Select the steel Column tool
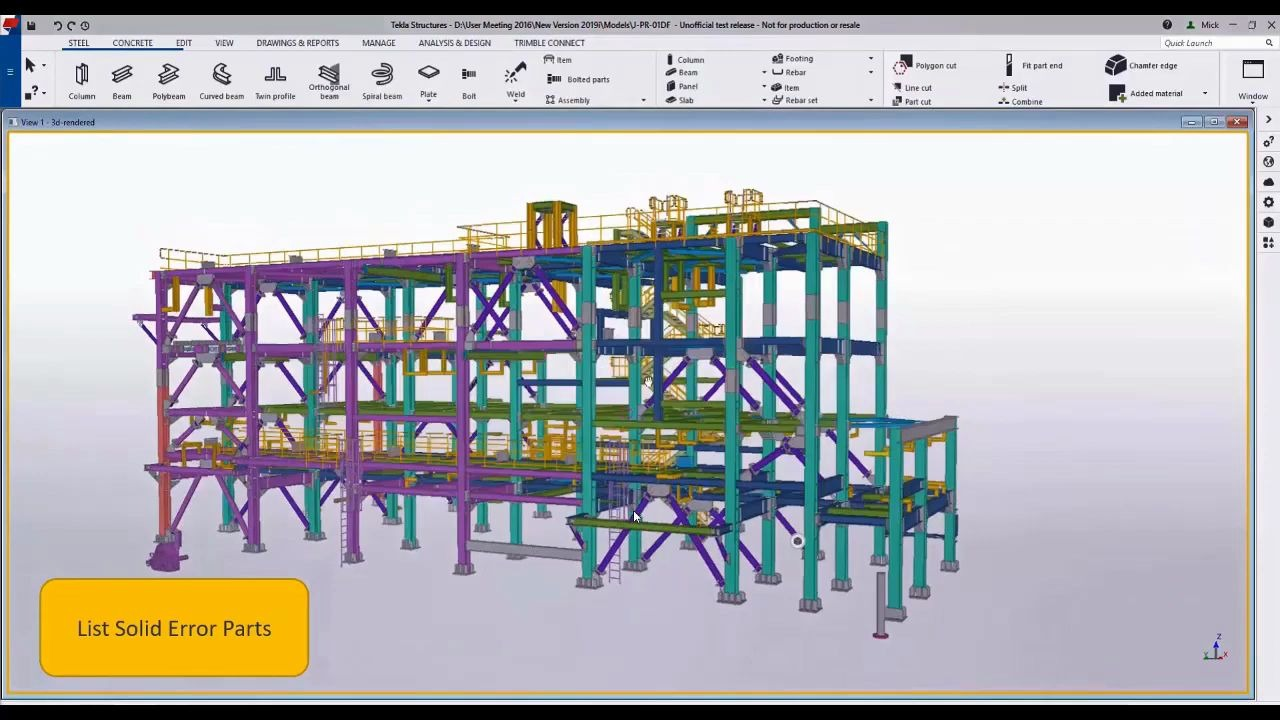 coord(82,81)
